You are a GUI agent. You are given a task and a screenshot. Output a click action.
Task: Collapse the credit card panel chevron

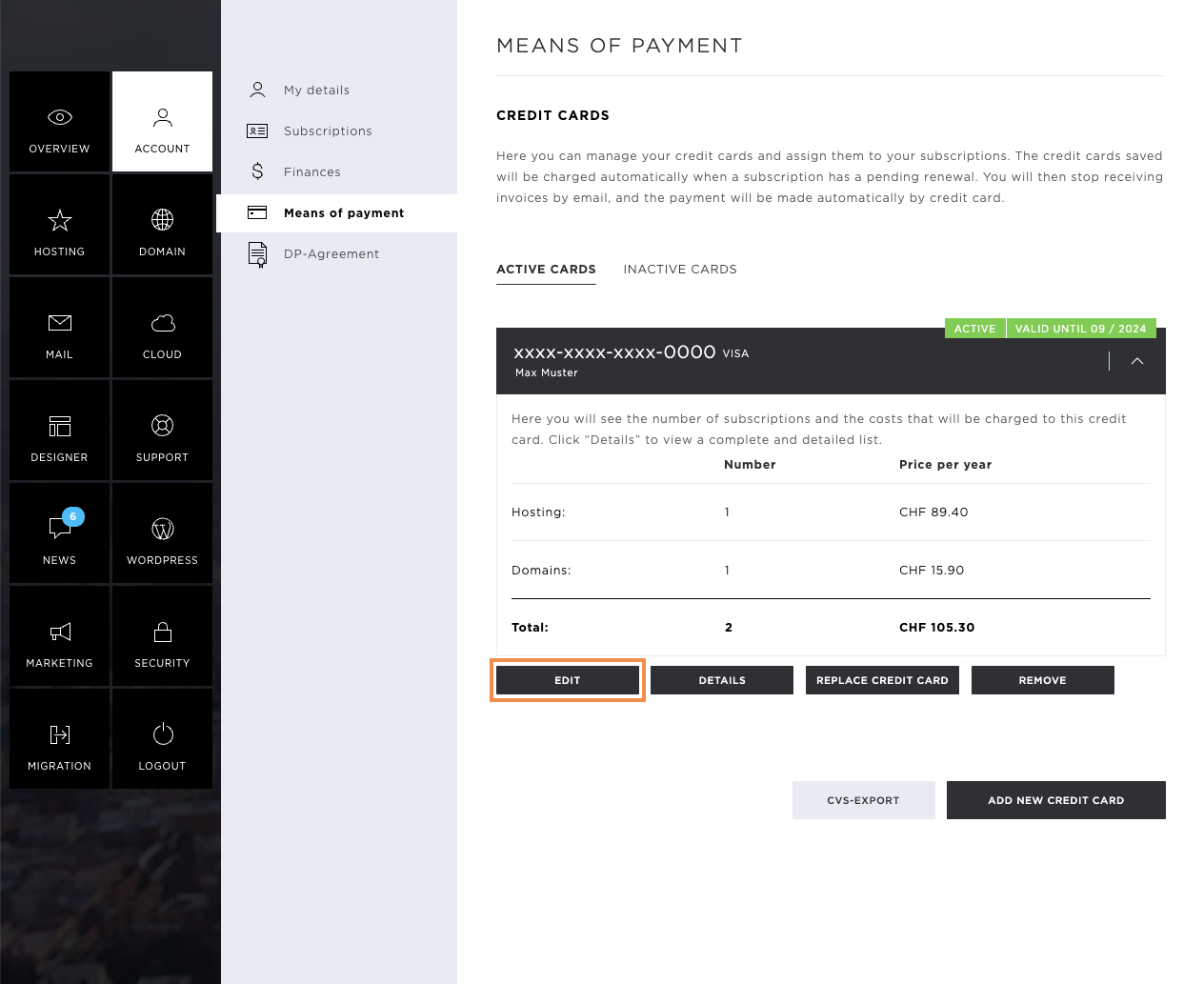pyautogui.click(x=1137, y=361)
